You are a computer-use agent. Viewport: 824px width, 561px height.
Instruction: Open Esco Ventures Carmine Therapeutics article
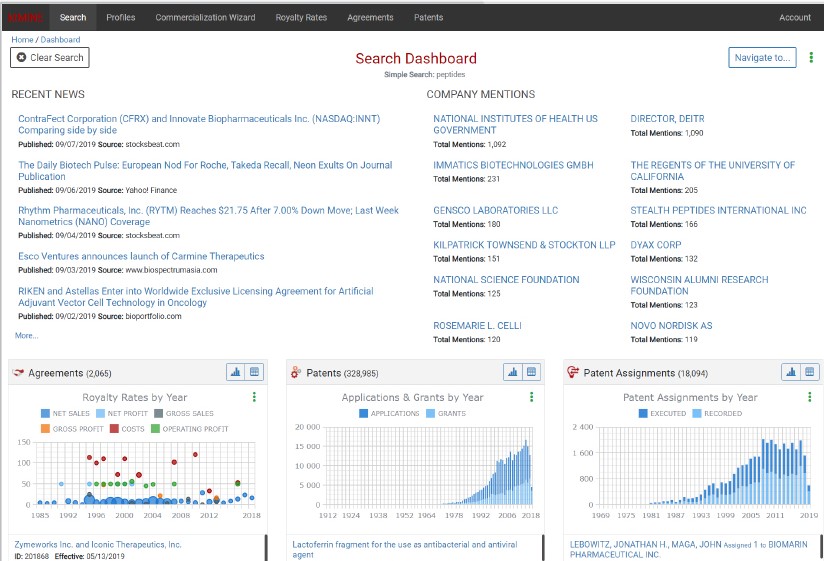click(141, 256)
